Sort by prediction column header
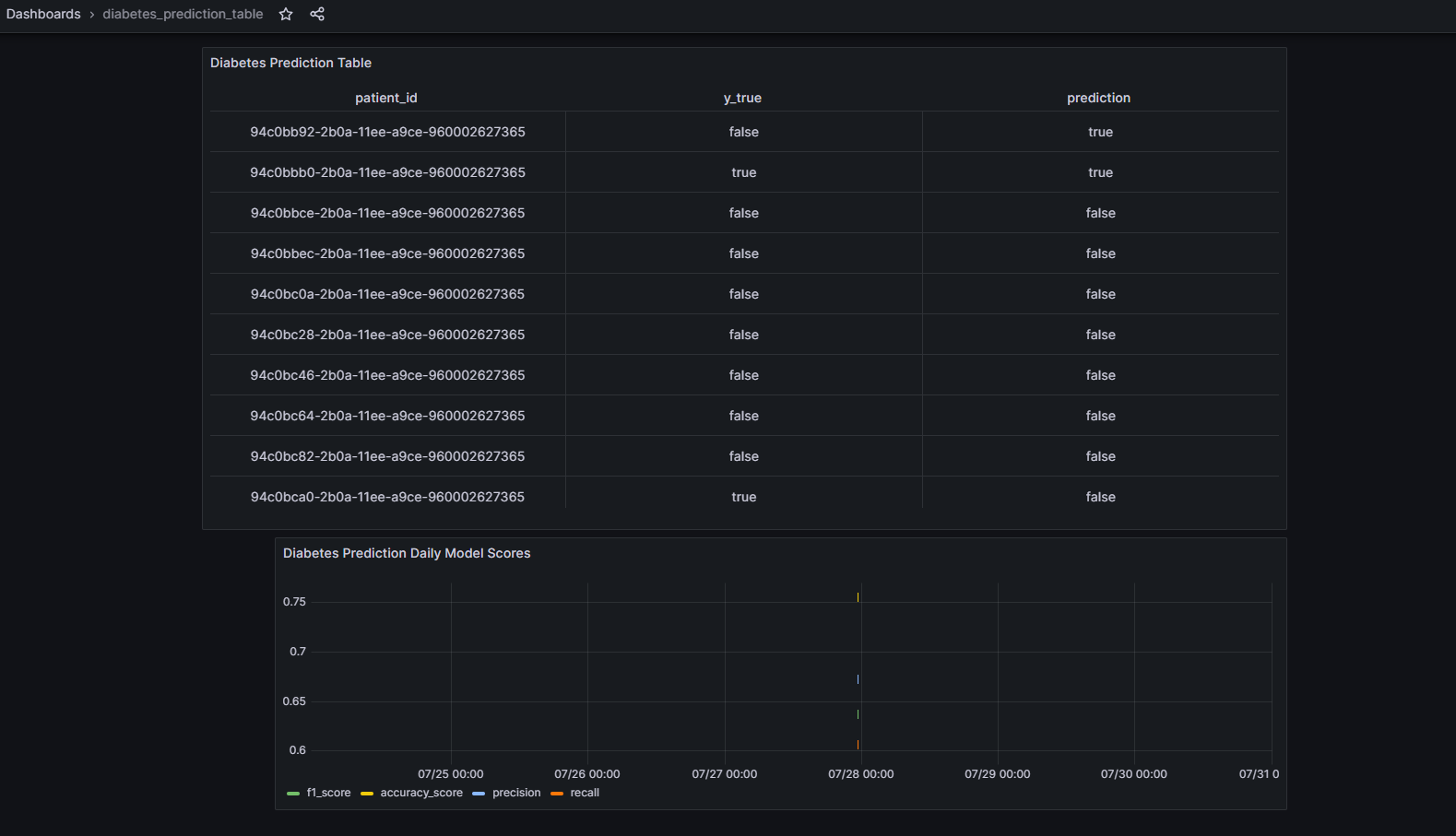This screenshot has width=1456, height=836. coord(1098,98)
